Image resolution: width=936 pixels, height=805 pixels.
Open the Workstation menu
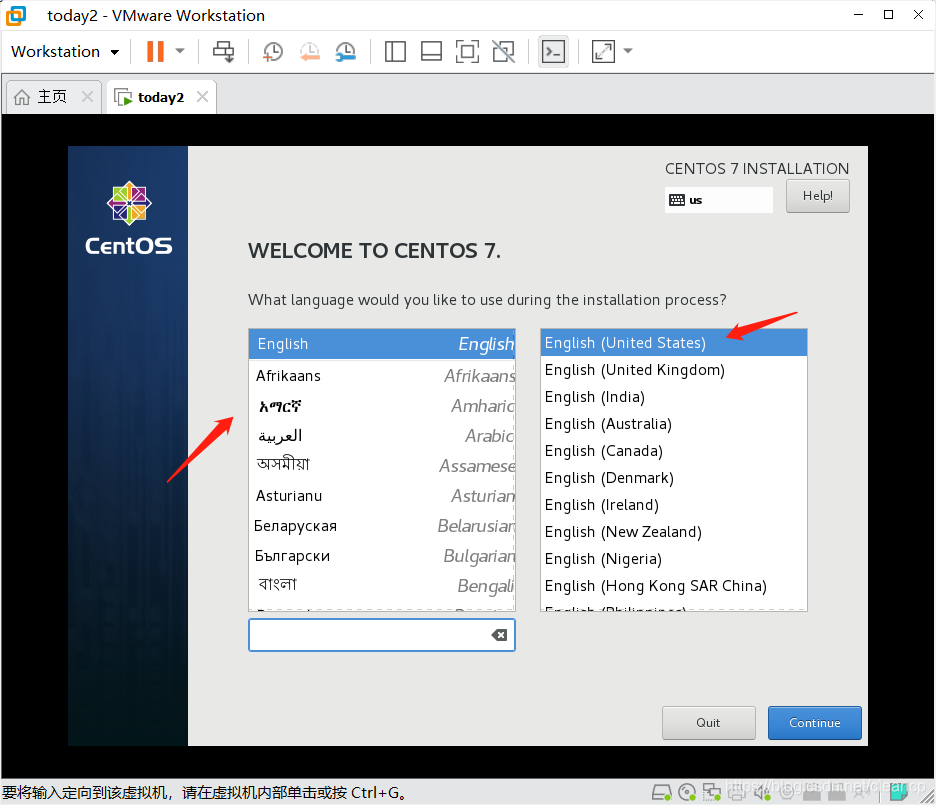[65, 52]
